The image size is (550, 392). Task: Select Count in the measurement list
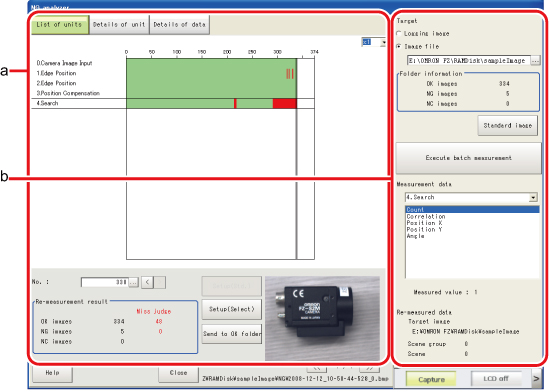pyautogui.click(x=472, y=210)
